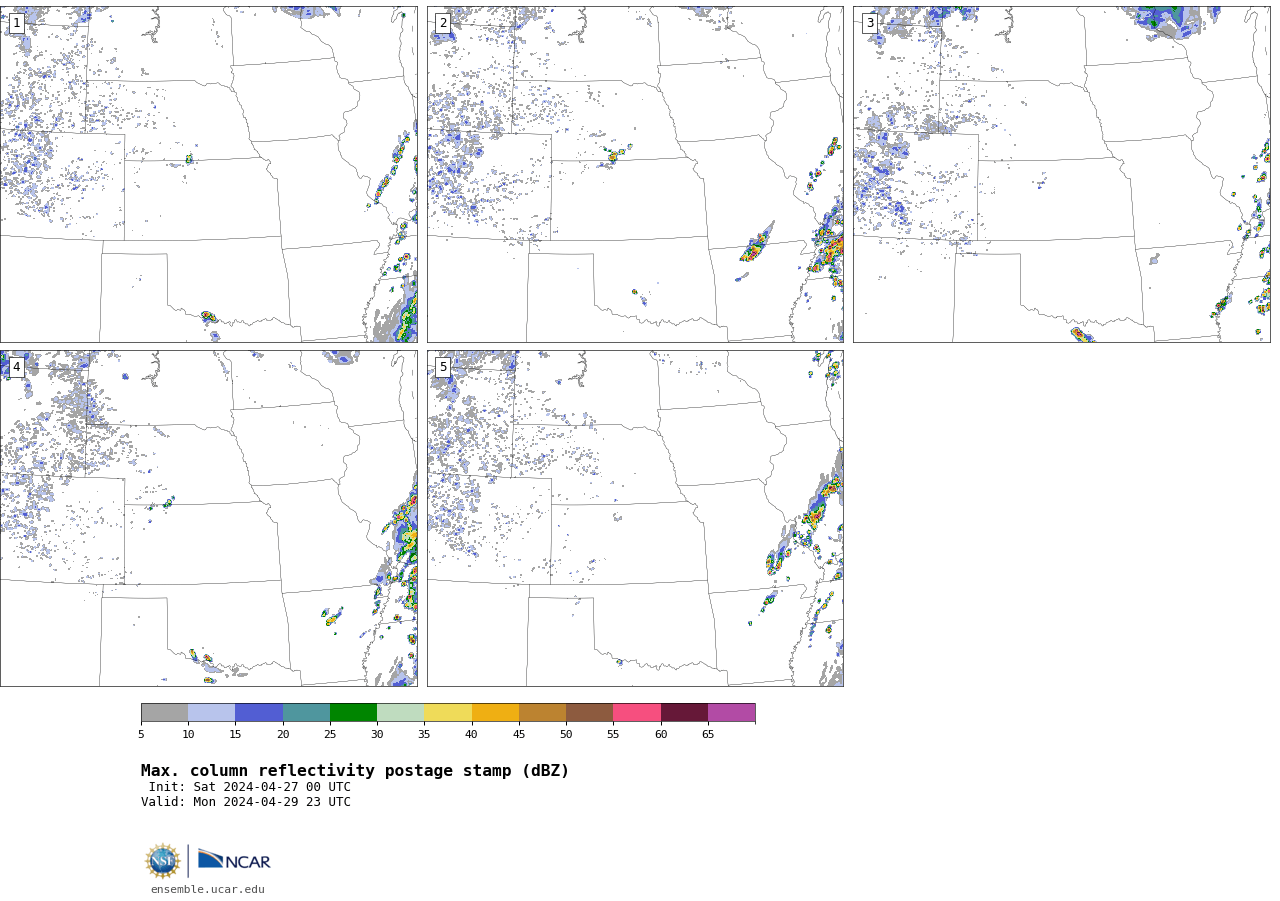Click the 'Init: Sat 2024-04-27 00 UTC' text
1280x901 pixels.
[250, 787]
